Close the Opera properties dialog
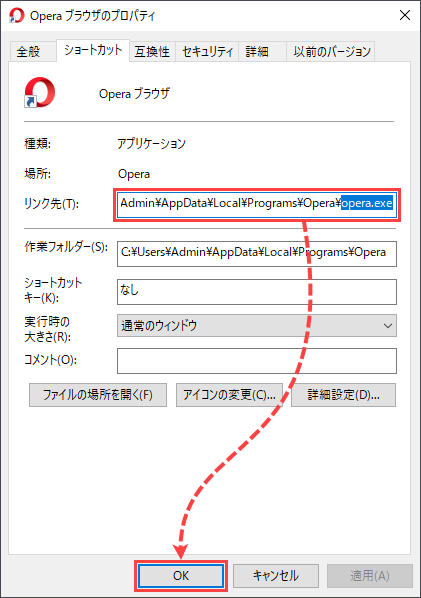Viewport: 421px width, 598px height. [x=405, y=15]
